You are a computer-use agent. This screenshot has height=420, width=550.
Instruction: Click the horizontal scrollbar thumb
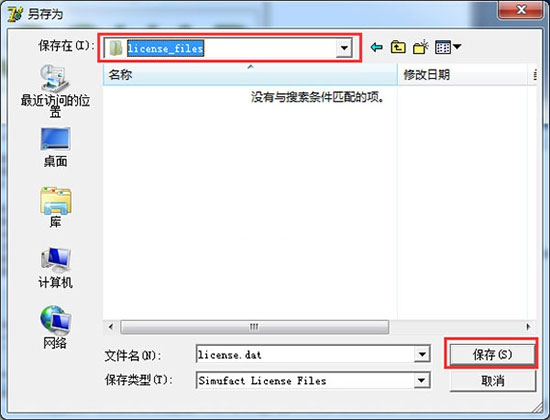point(255,327)
